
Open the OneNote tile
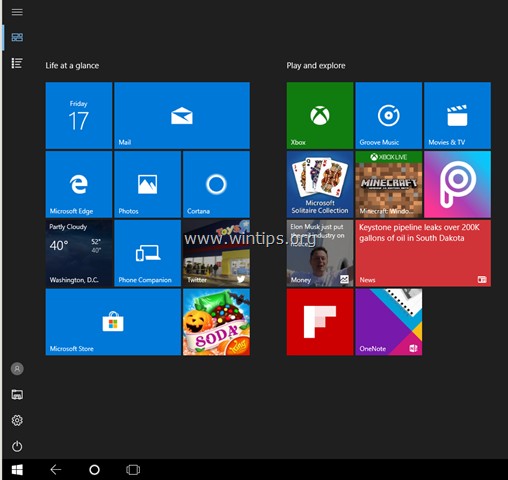389,322
